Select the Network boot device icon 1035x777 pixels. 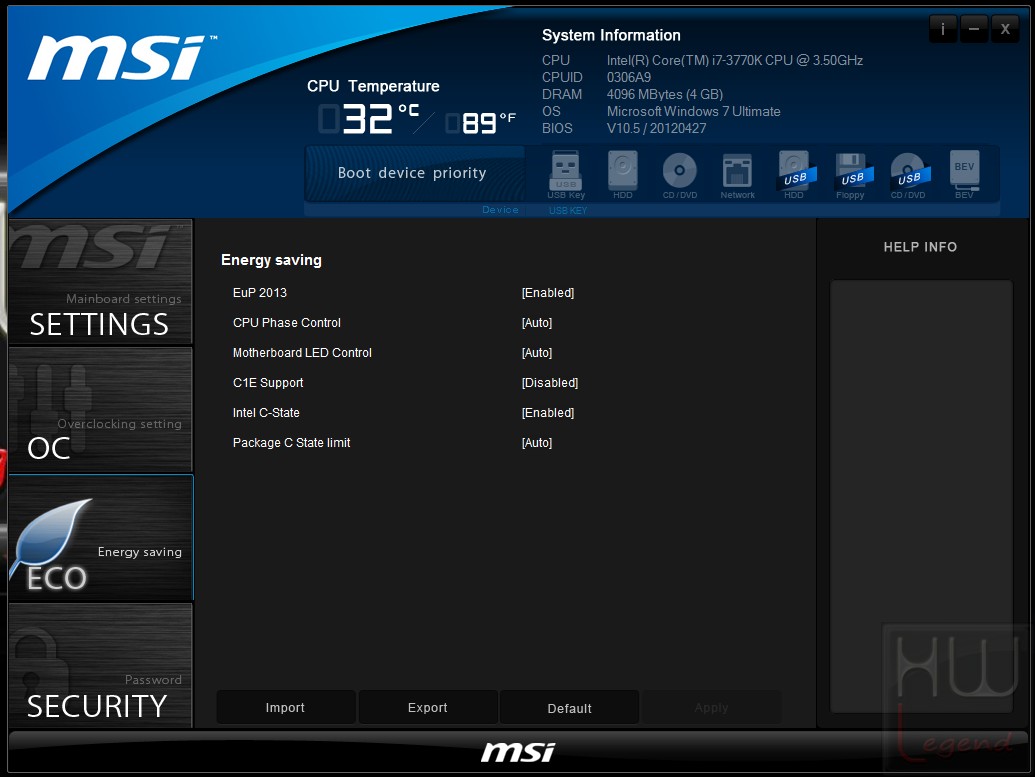coord(737,175)
